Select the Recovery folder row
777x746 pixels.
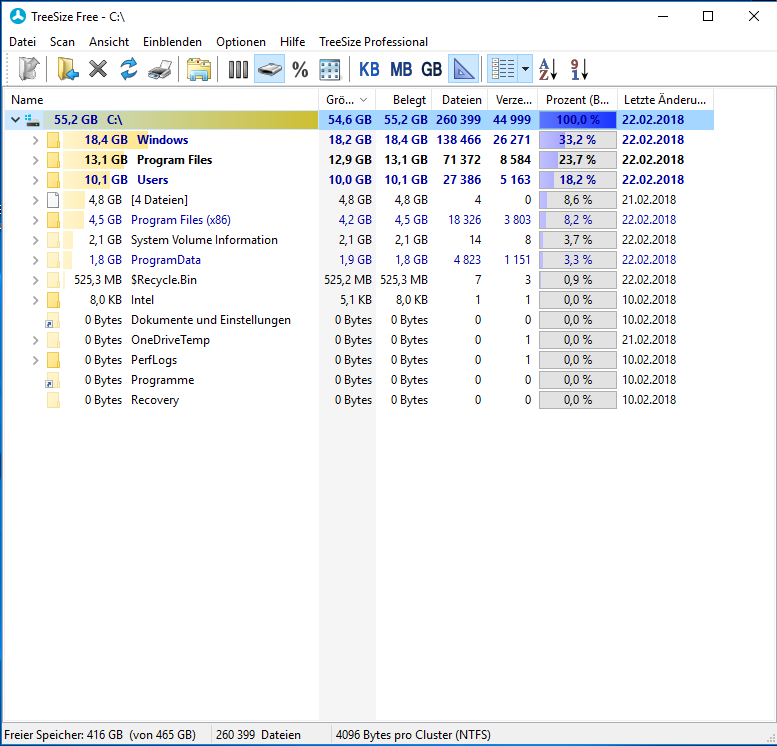[359, 400]
